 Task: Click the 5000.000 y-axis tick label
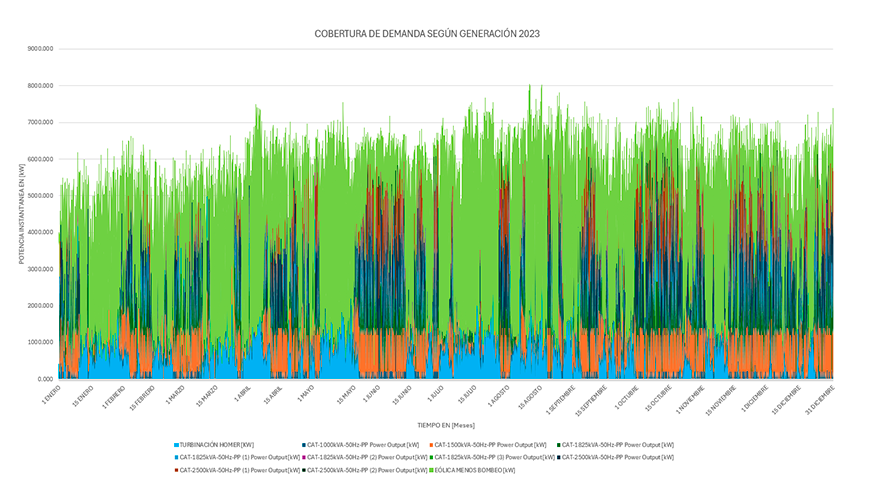40,196
